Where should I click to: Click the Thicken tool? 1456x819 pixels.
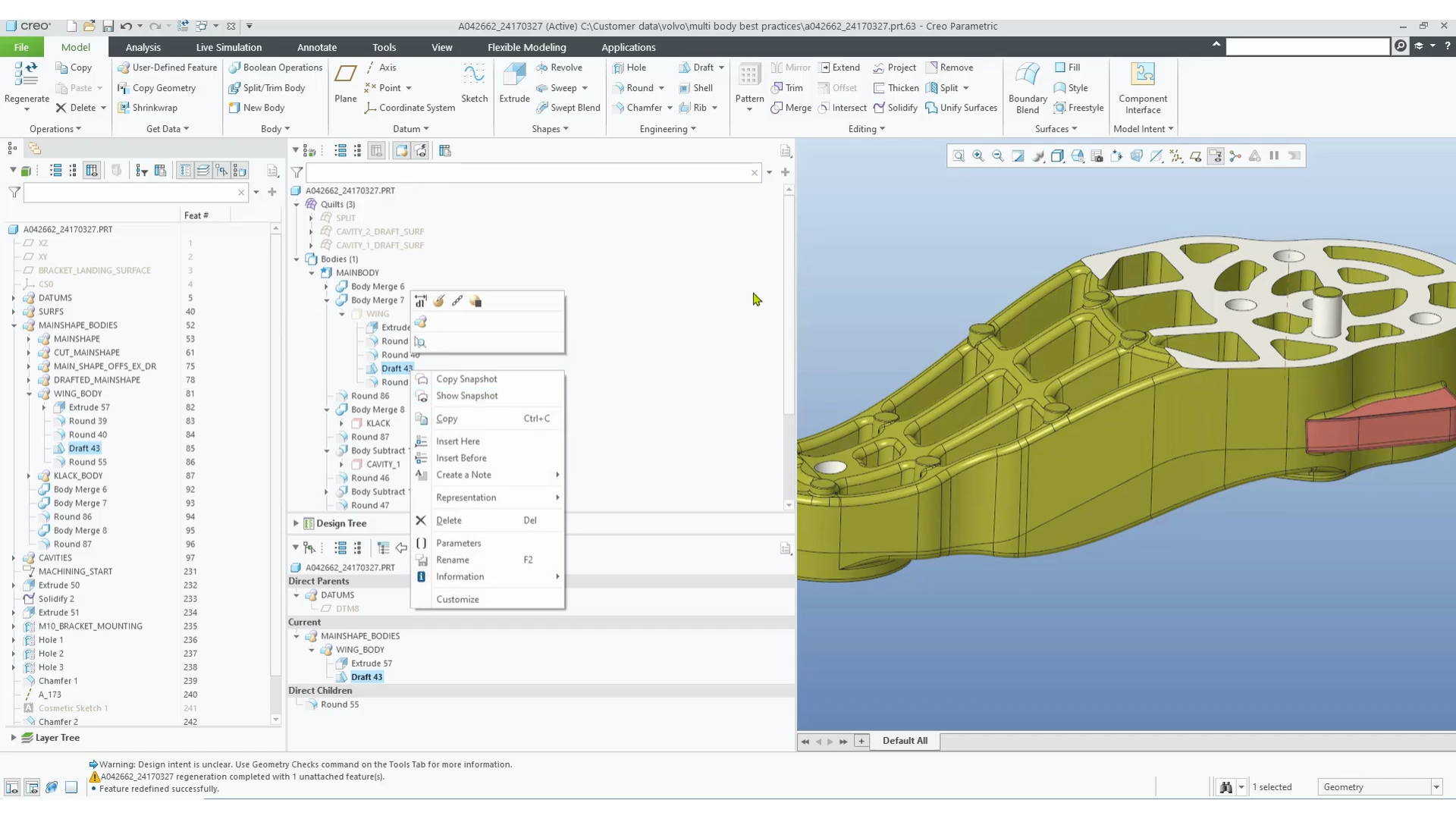896,88
